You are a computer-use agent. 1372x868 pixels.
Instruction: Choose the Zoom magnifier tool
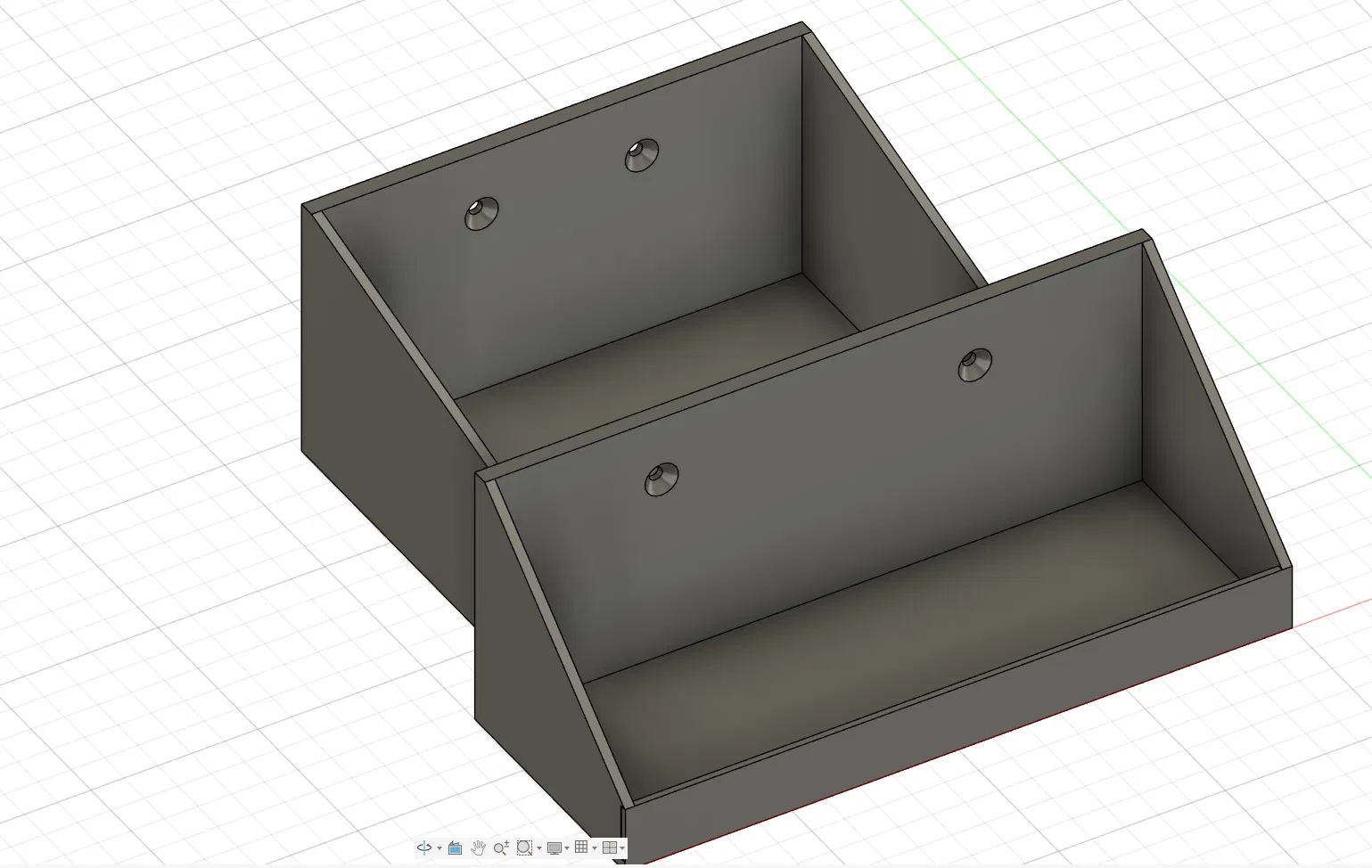[501, 848]
